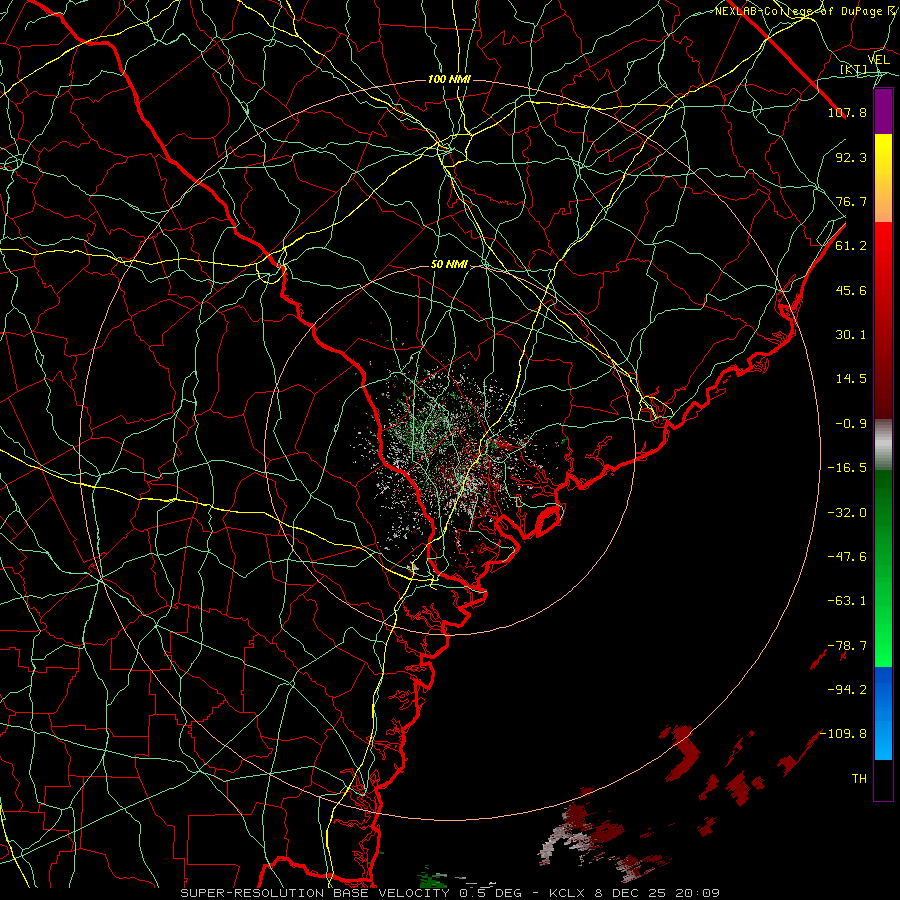Click the 0.5 DEG elevation text in caption
This screenshot has width=900, height=900.
tap(490, 893)
